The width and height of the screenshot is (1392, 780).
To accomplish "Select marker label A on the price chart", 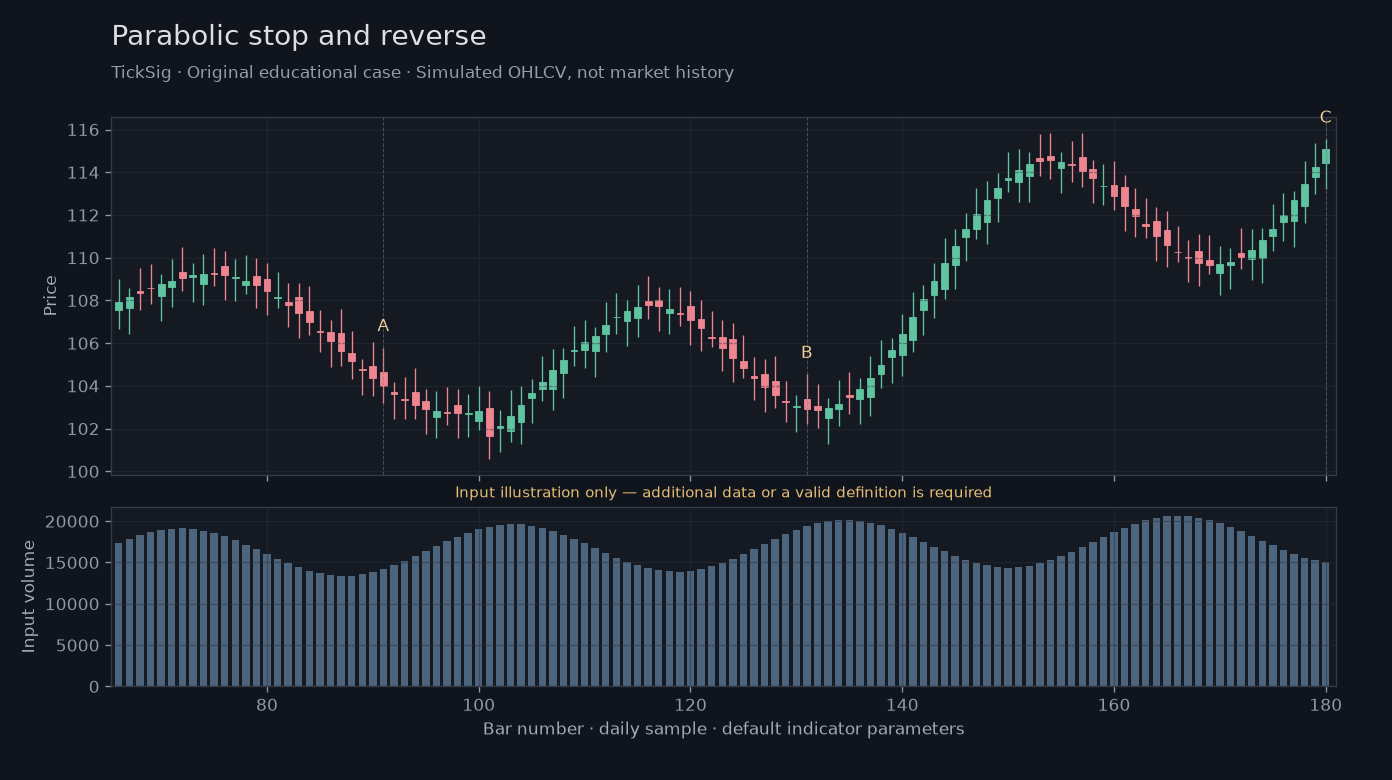I will [x=383, y=326].
